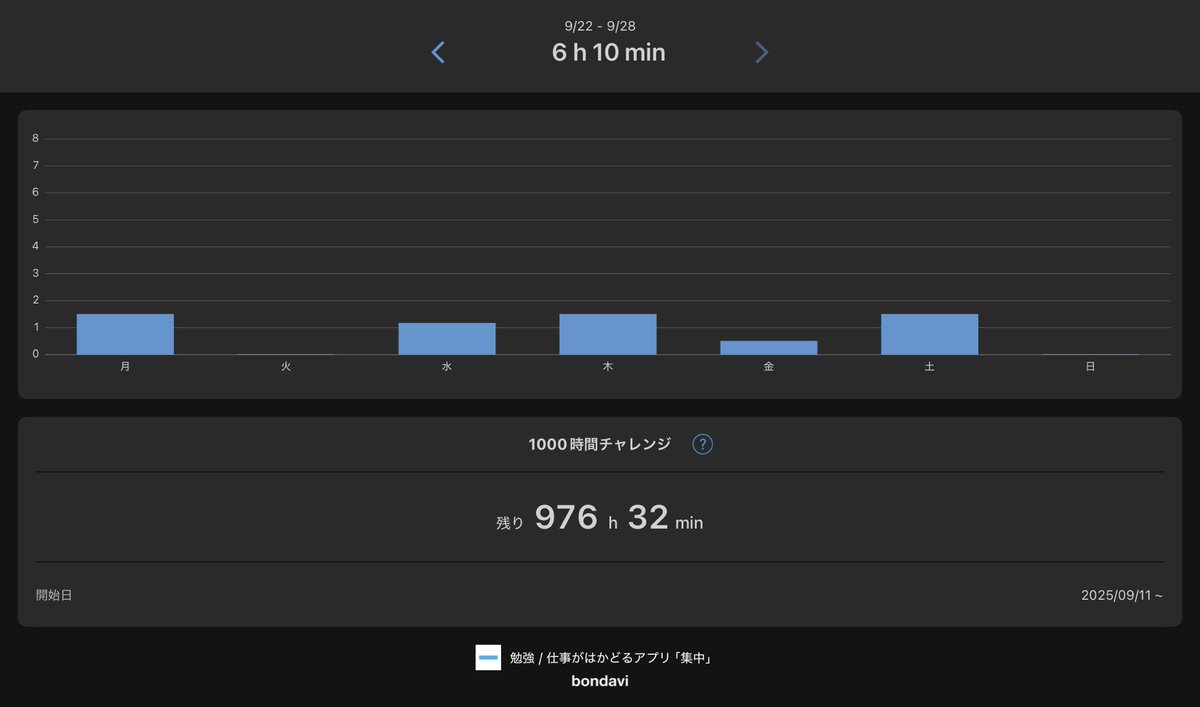The width and height of the screenshot is (1200, 707).
Task: Select the 木 (Thursday) bar
Action: click(608, 334)
